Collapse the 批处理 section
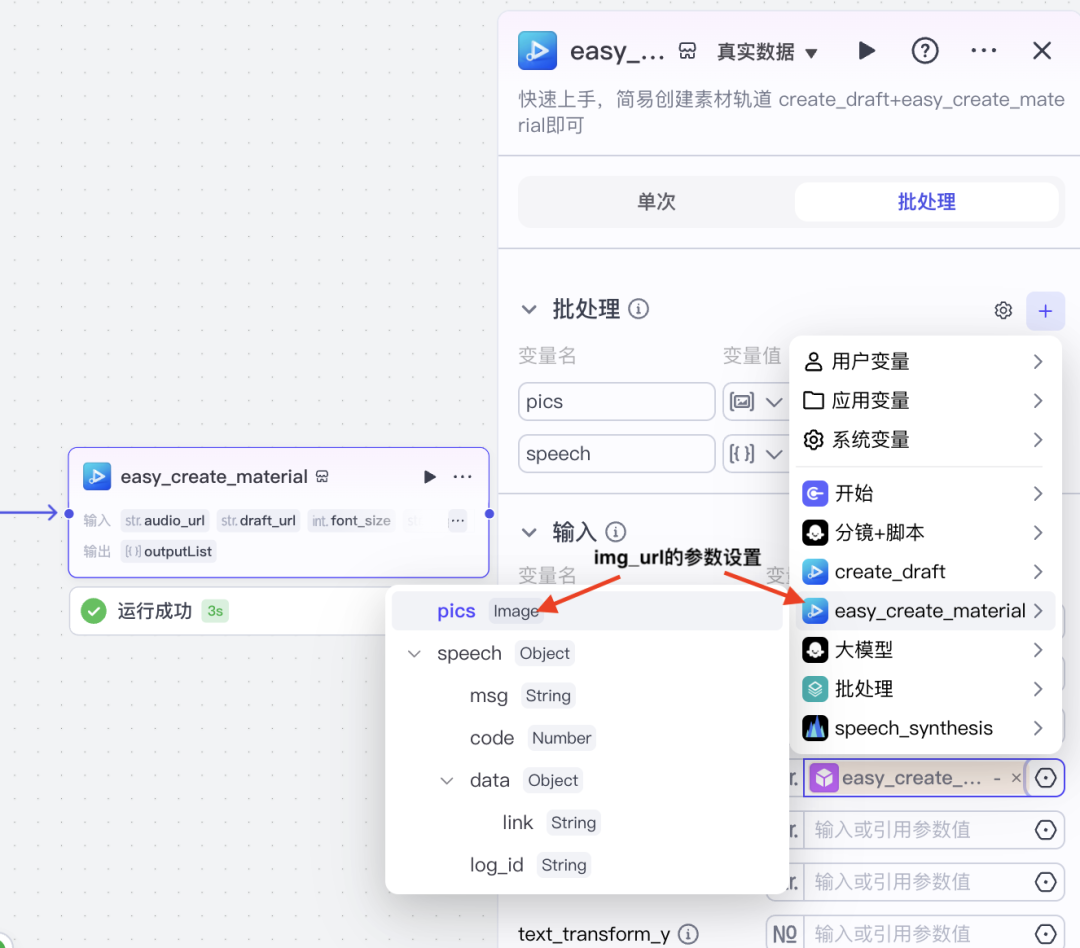This screenshot has width=1080, height=948. [x=528, y=309]
